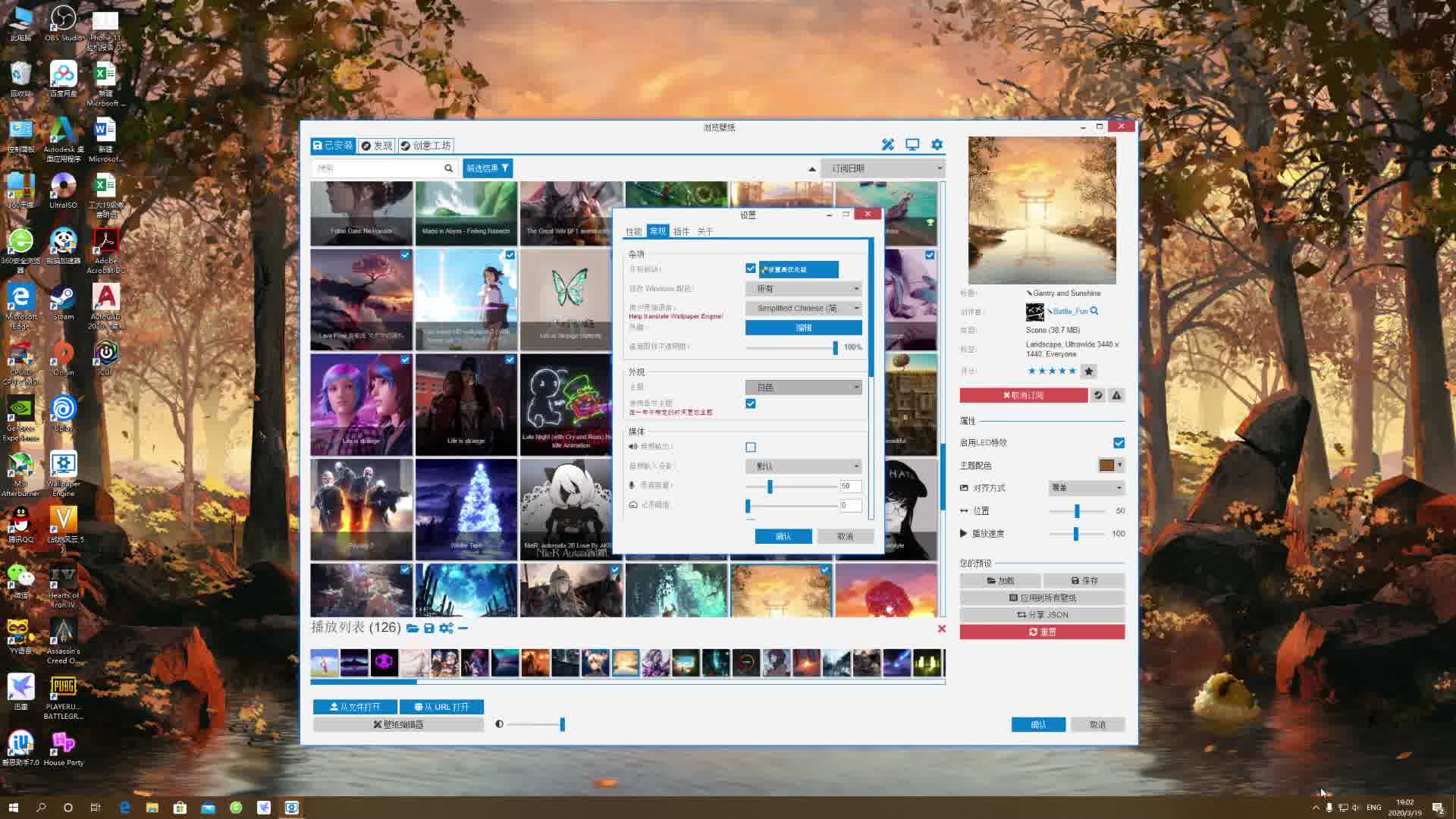Open Origin desktop icon
1456x819 pixels.
click(x=63, y=359)
